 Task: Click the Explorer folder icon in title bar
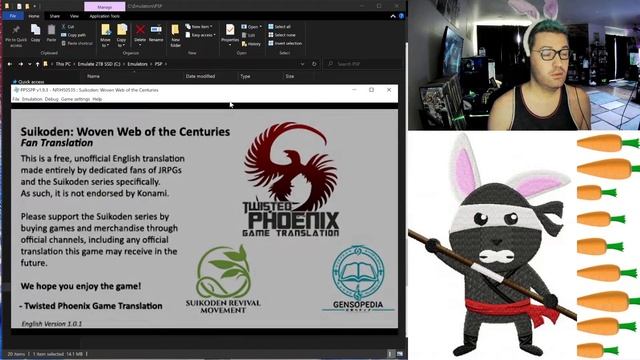[x=7, y=6]
